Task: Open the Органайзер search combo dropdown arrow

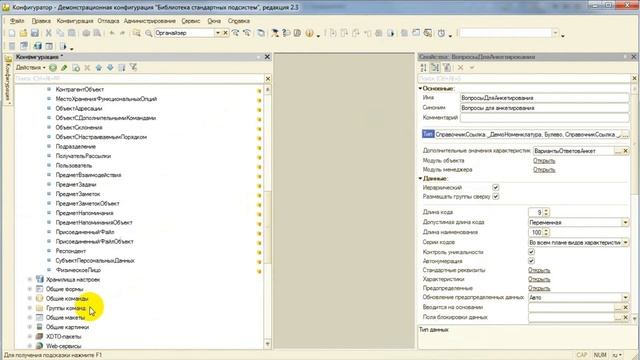Action: (x=218, y=33)
